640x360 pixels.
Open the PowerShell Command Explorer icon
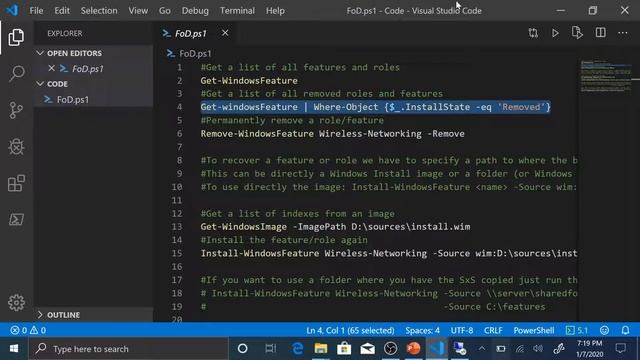click(x=16, y=220)
